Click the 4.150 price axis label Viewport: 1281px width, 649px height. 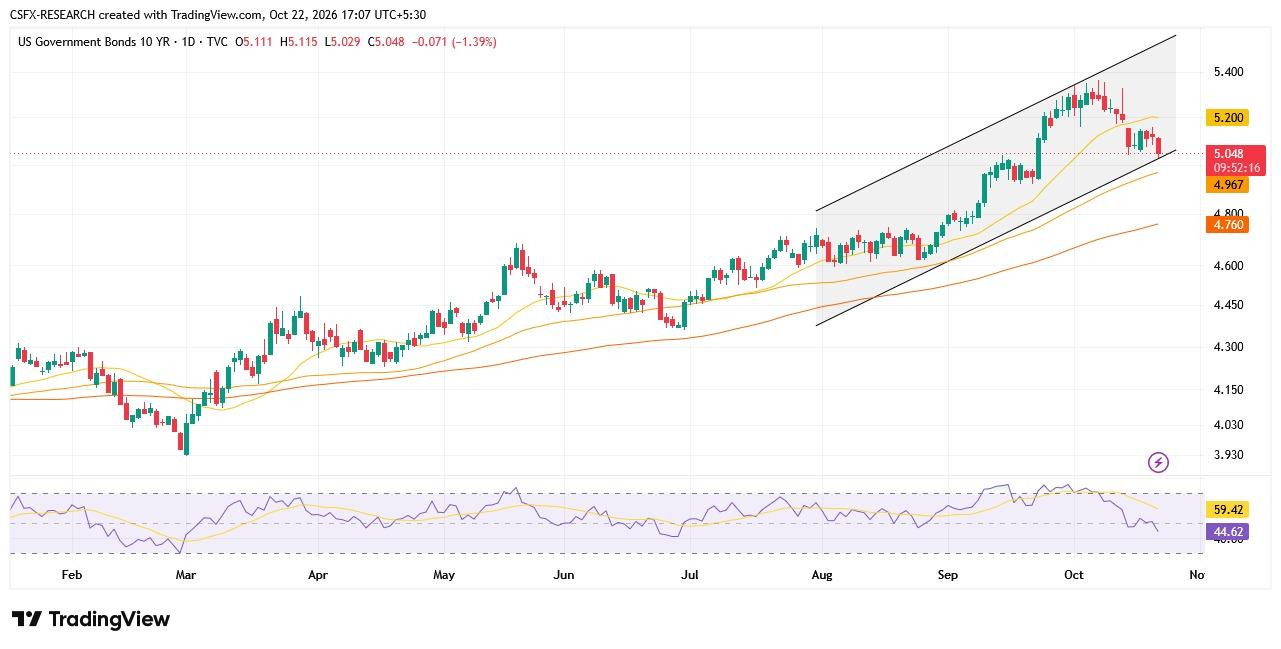(x=1228, y=390)
